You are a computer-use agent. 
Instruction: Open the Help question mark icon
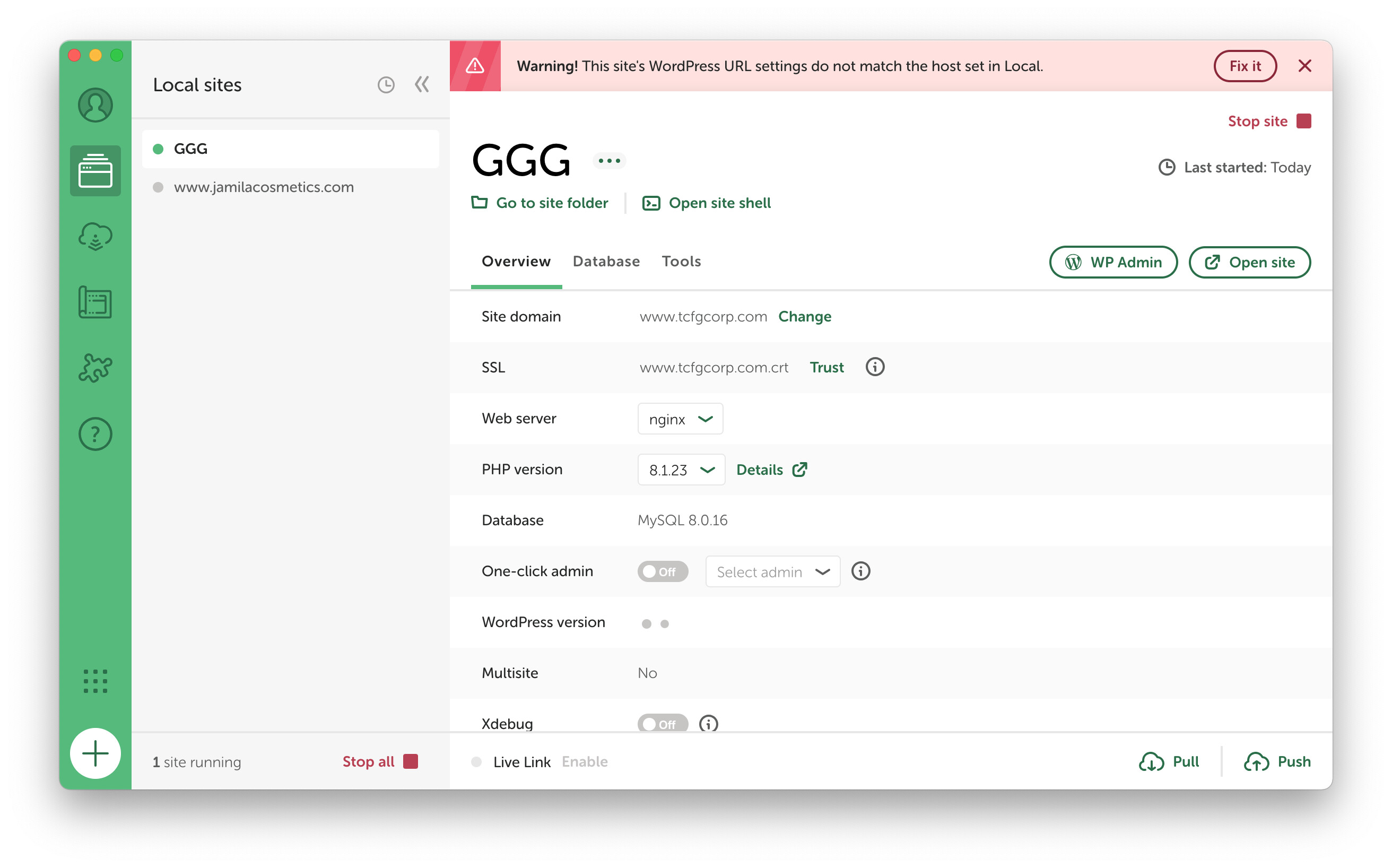tap(95, 434)
